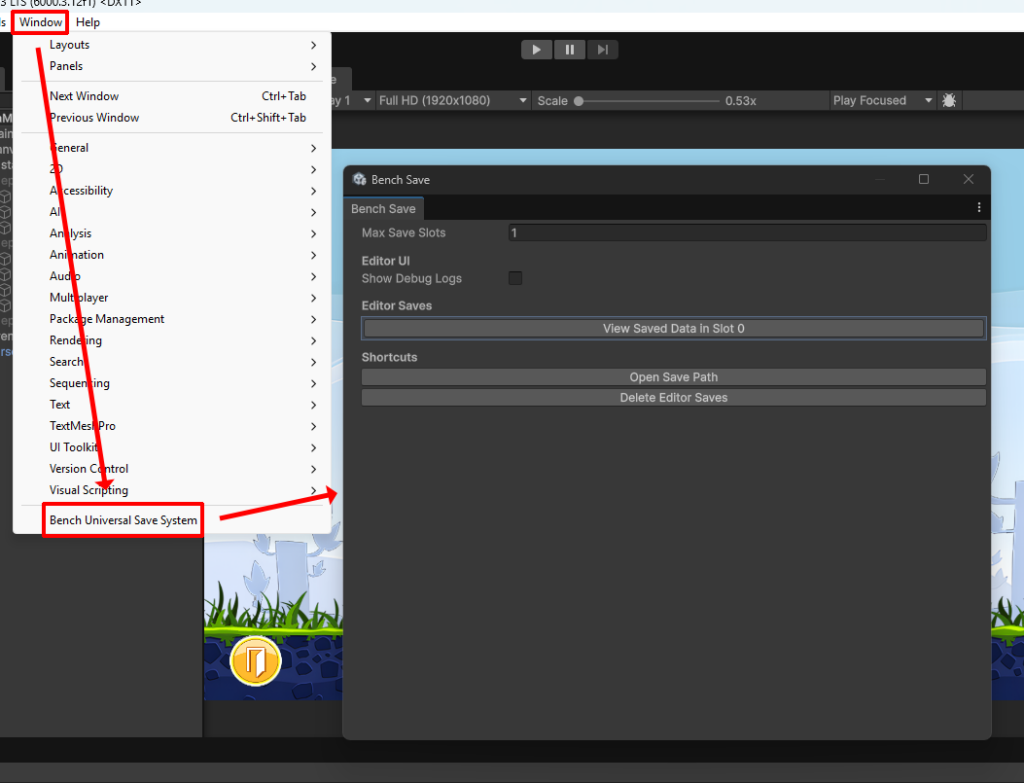The image size is (1024, 783).
Task: Click the 0.53x scale value
Action: (x=741, y=101)
